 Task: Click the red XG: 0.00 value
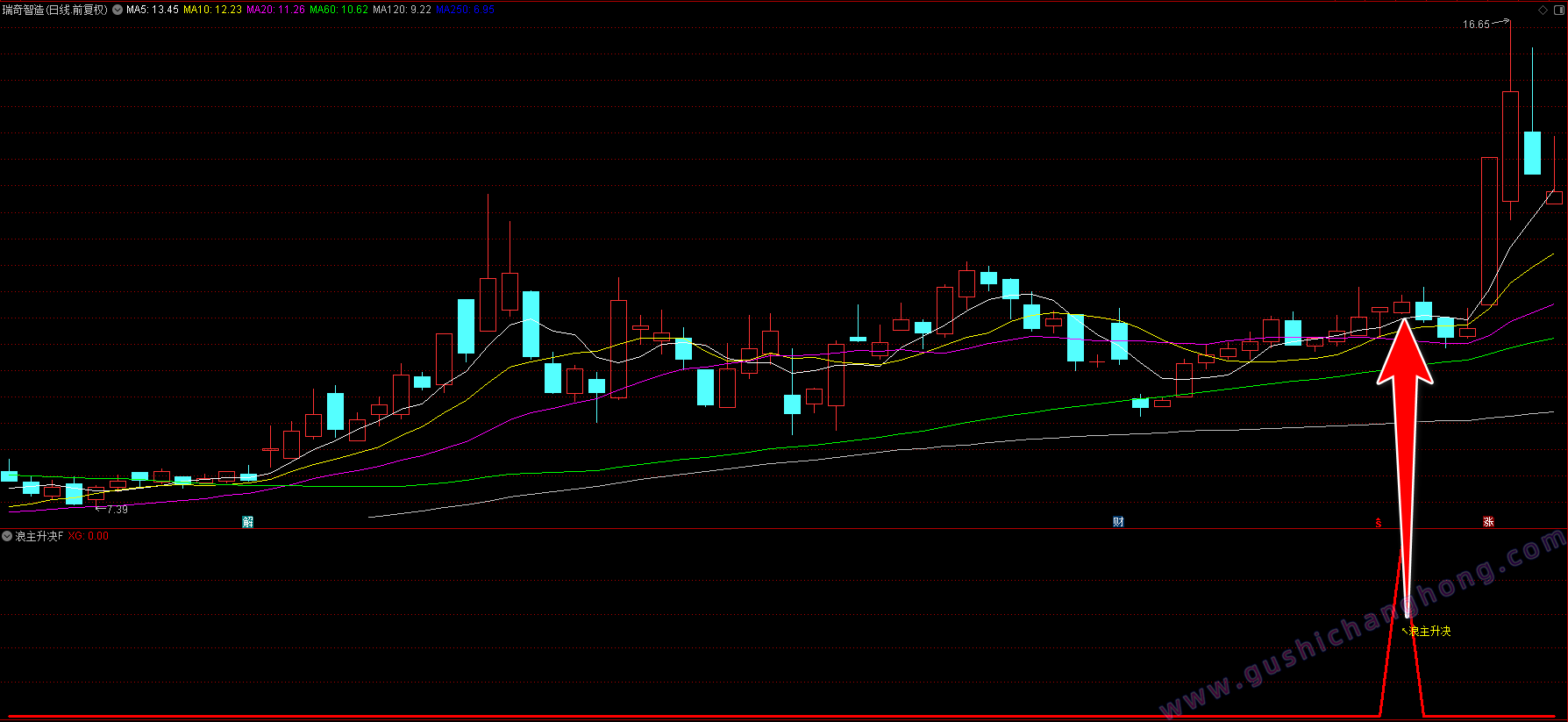[x=89, y=536]
